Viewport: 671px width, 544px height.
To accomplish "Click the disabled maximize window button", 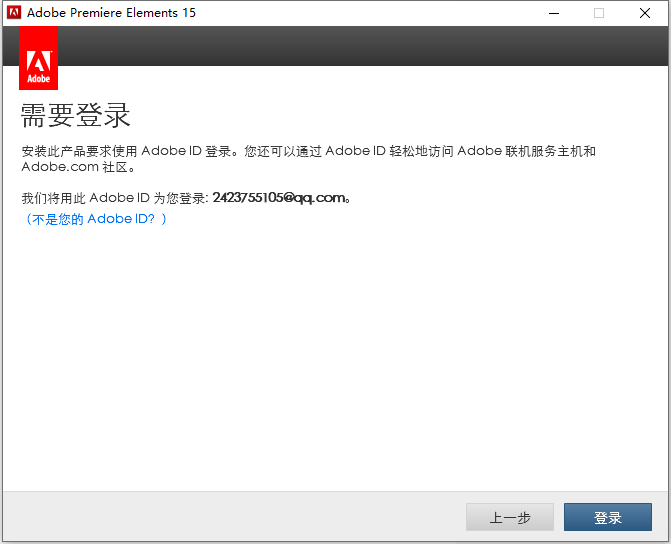I will click(599, 13).
